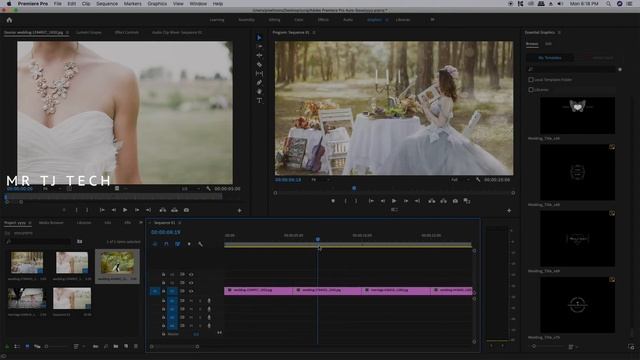Toggle V1 track lock

(163, 291)
